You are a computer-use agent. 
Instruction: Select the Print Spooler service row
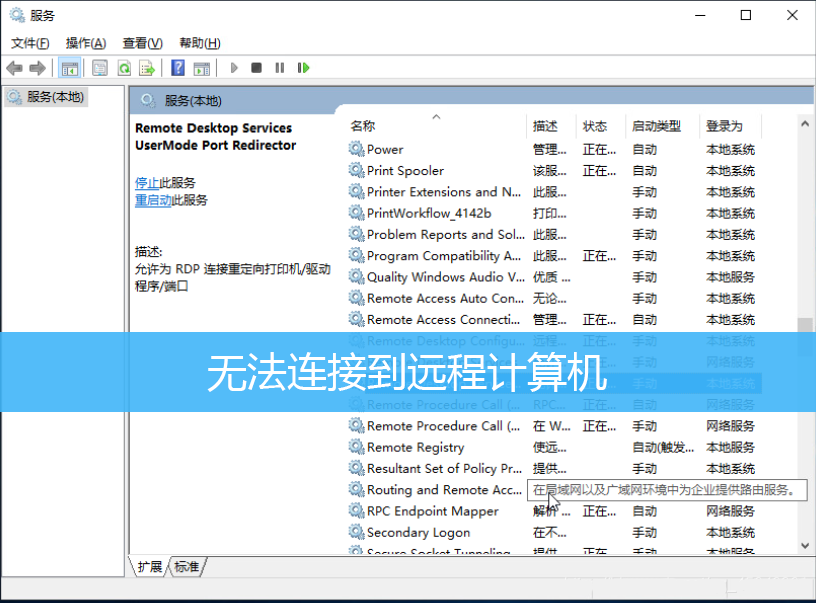(405, 171)
